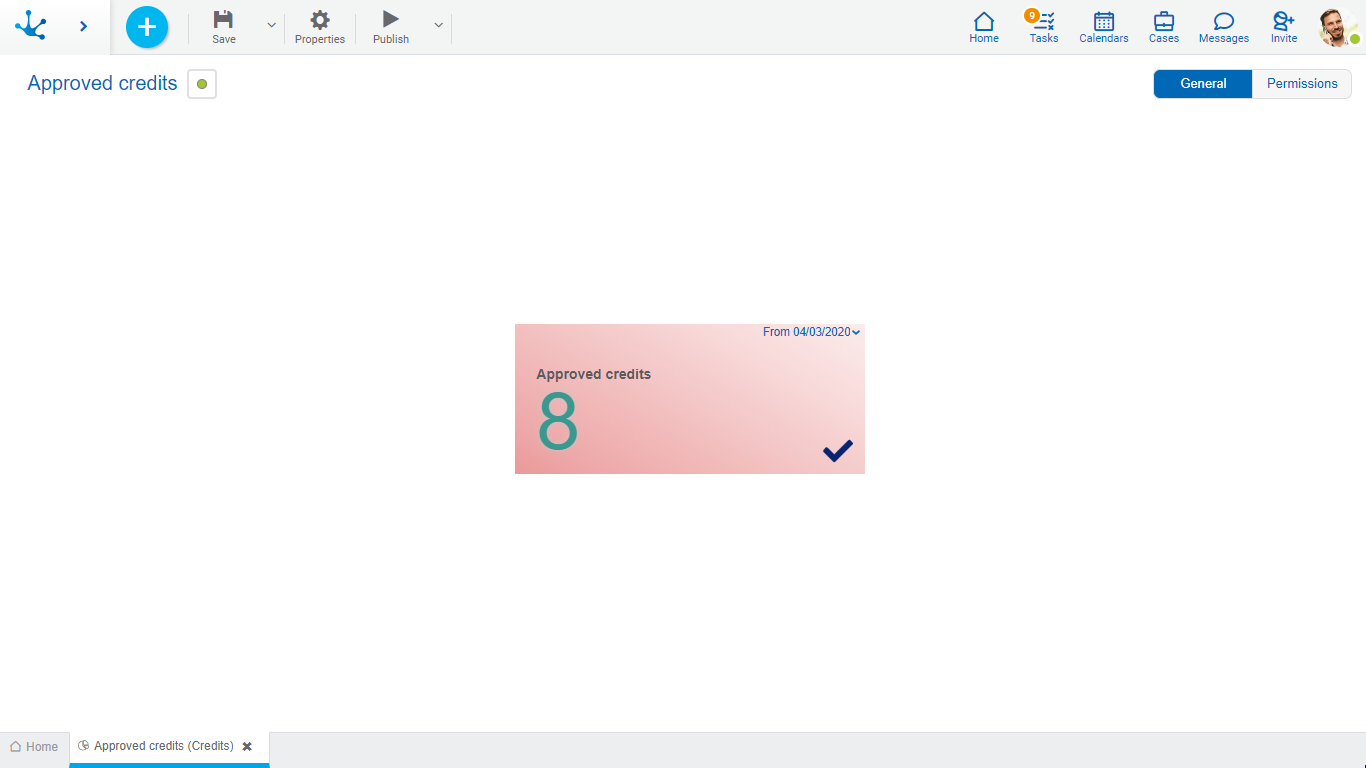
Task: Click the Save floppy disk icon
Action: [x=224, y=20]
